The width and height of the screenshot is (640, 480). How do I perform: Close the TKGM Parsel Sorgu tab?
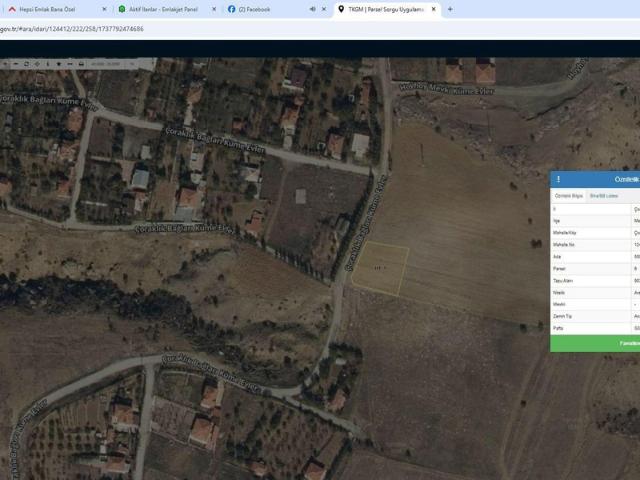pos(434,9)
